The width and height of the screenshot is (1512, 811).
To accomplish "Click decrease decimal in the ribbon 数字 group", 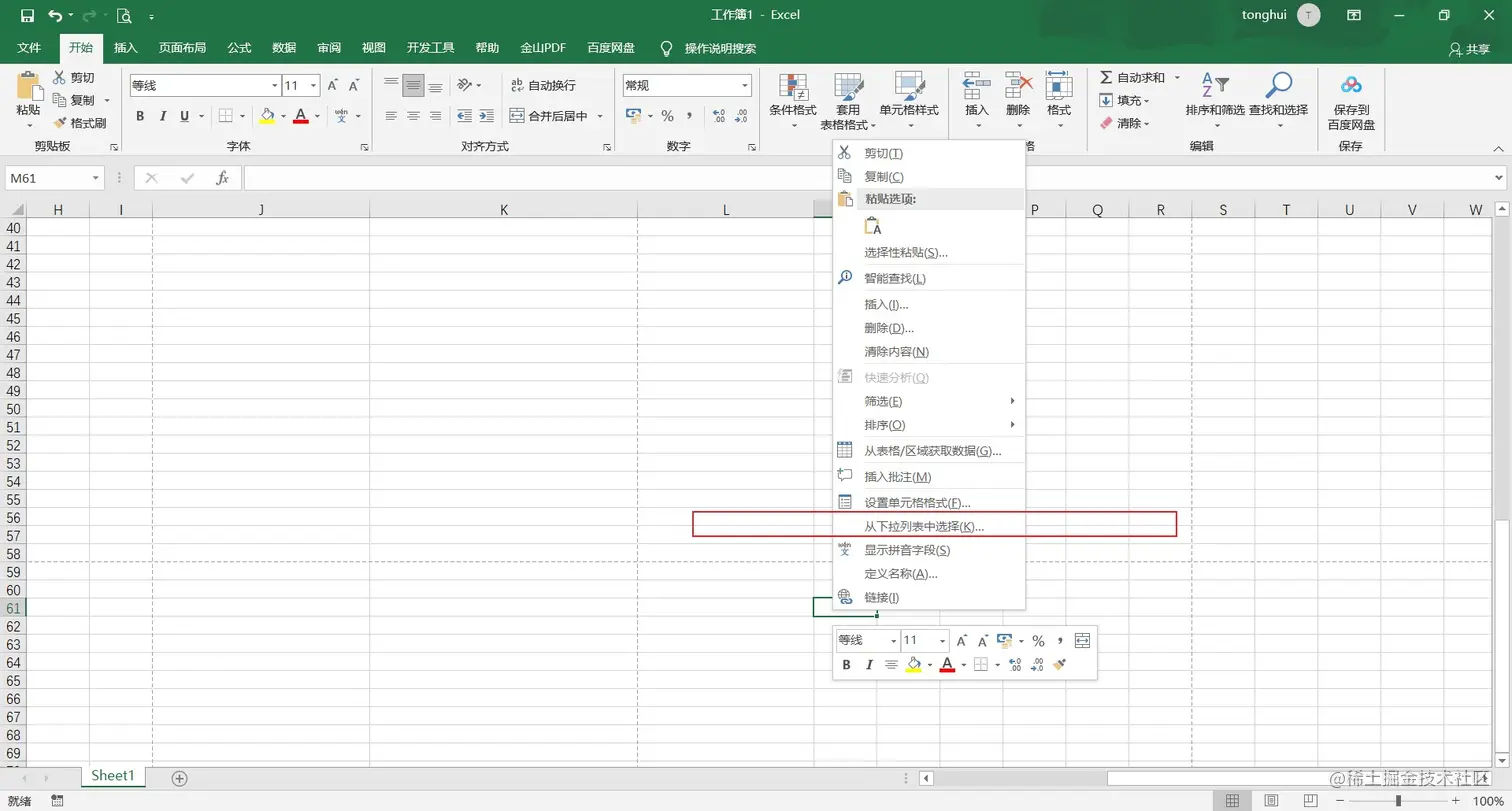I will pos(741,116).
